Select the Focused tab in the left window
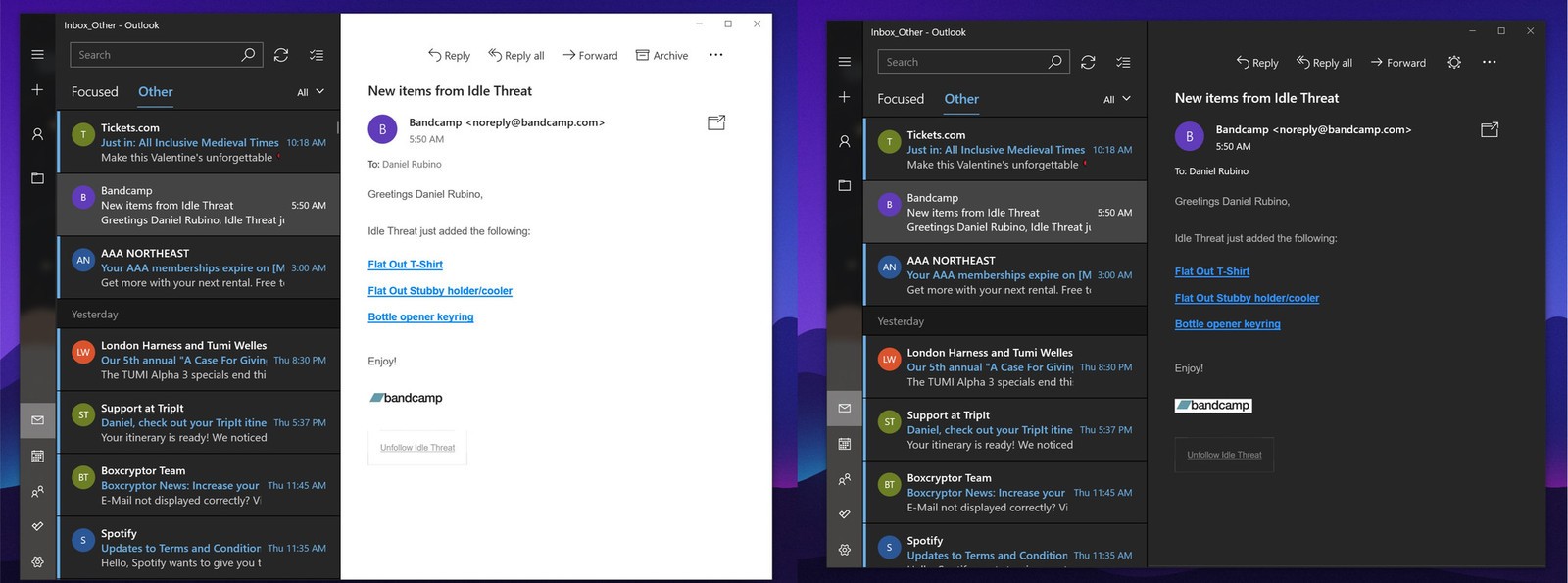The width and height of the screenshot is (1568, 583). 94,91
